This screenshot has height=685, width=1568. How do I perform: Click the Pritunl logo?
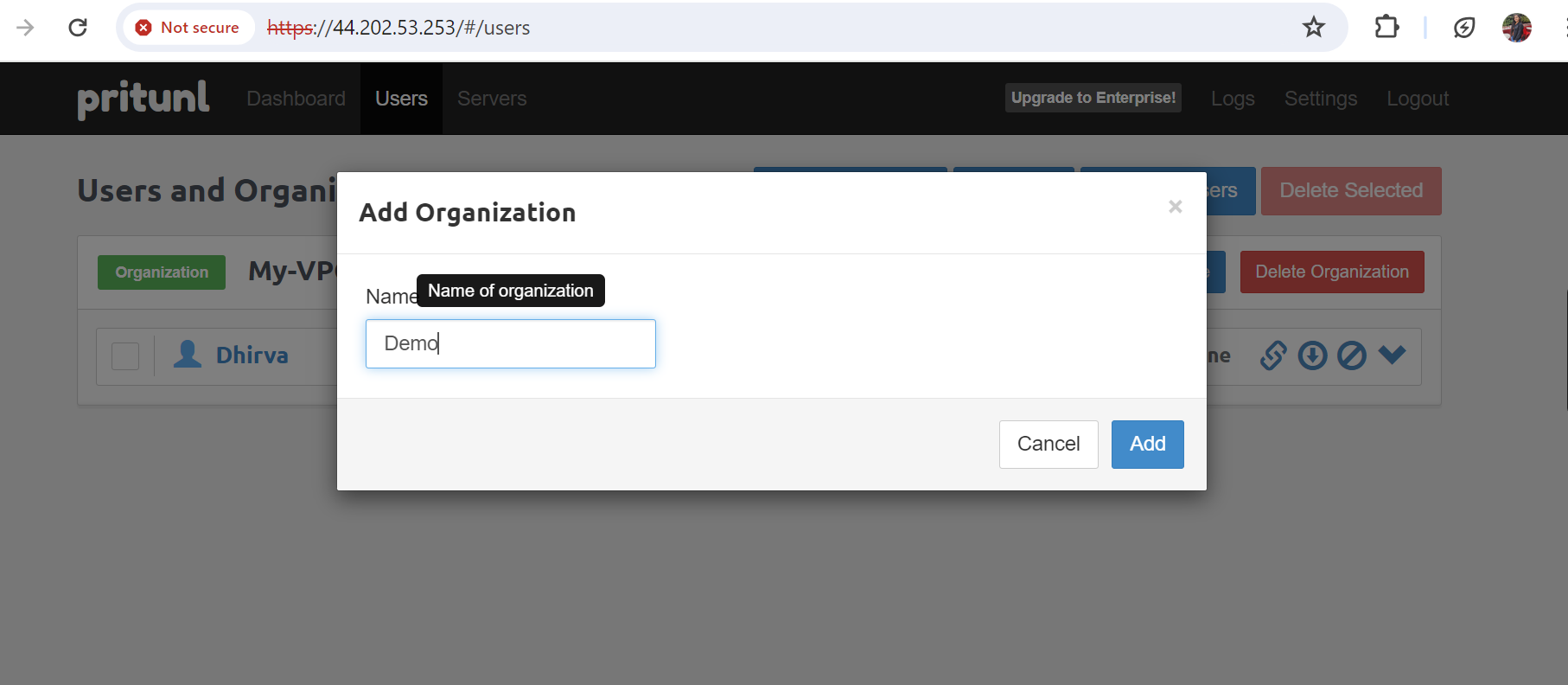pyautogui.click(x=143, y=99)
